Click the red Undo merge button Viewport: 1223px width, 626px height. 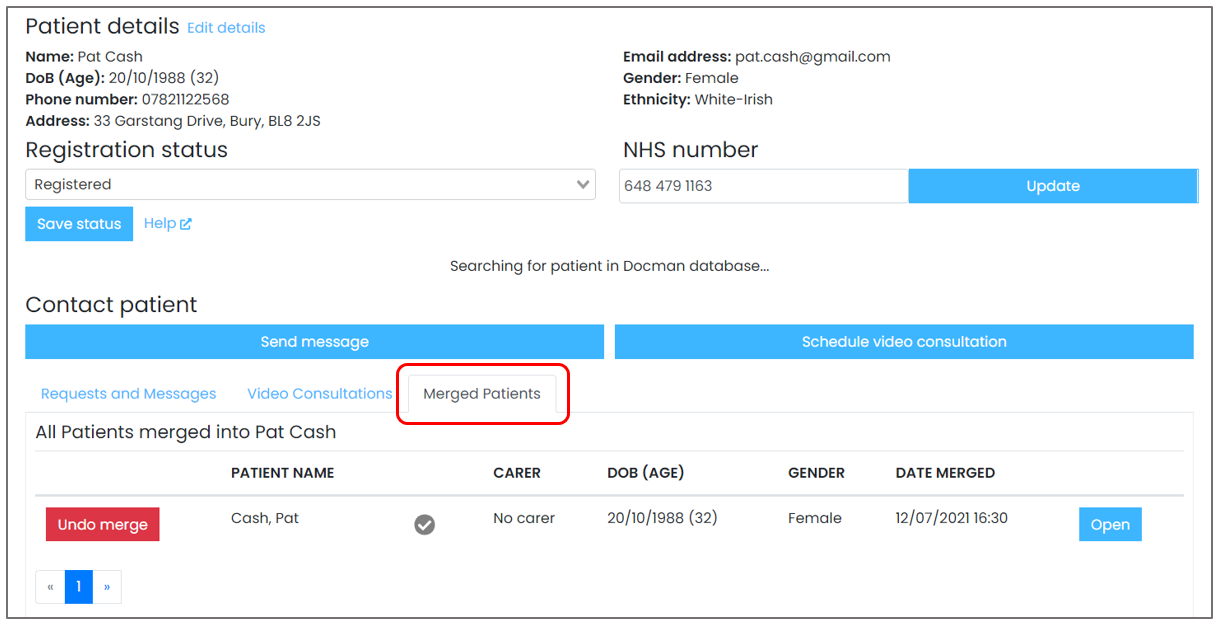click(x=102, y=525)
